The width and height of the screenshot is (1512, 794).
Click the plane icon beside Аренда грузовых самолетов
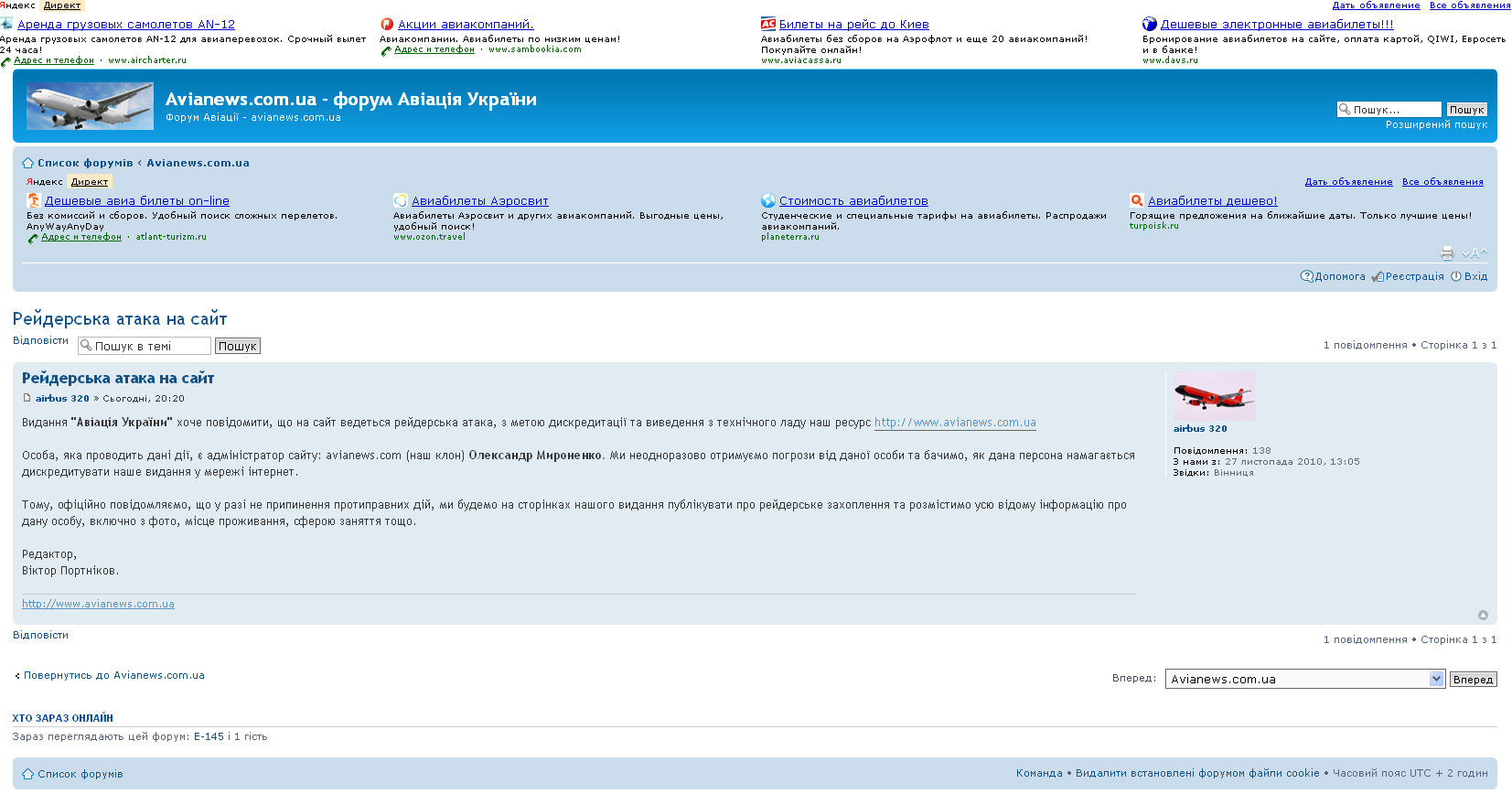click(x=7, y=24)
